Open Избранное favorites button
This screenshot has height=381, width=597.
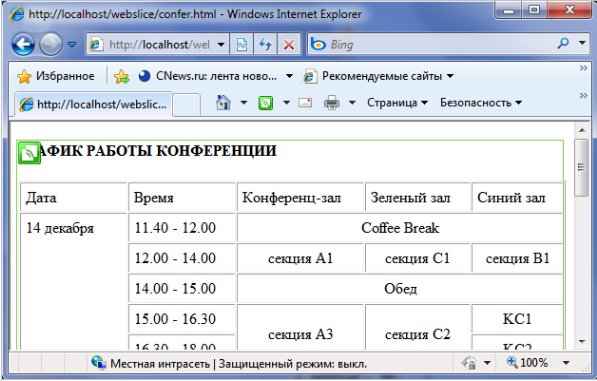[x=56, y=76]
